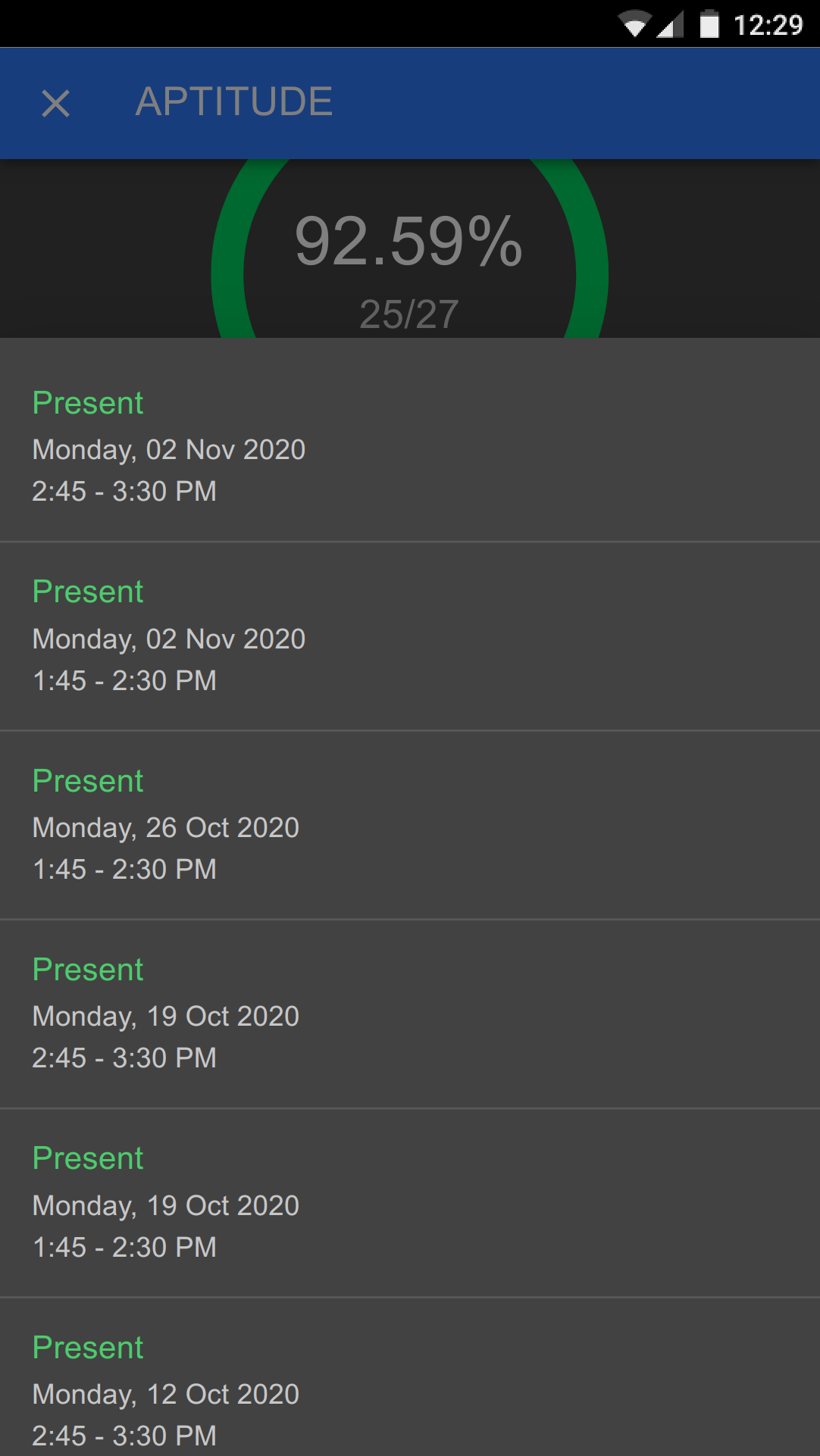Screen dimensions: 820x1456
Task: Open 19 Oct 2:45 - 3:30 PM entry
Action: tap(409, 1014)
